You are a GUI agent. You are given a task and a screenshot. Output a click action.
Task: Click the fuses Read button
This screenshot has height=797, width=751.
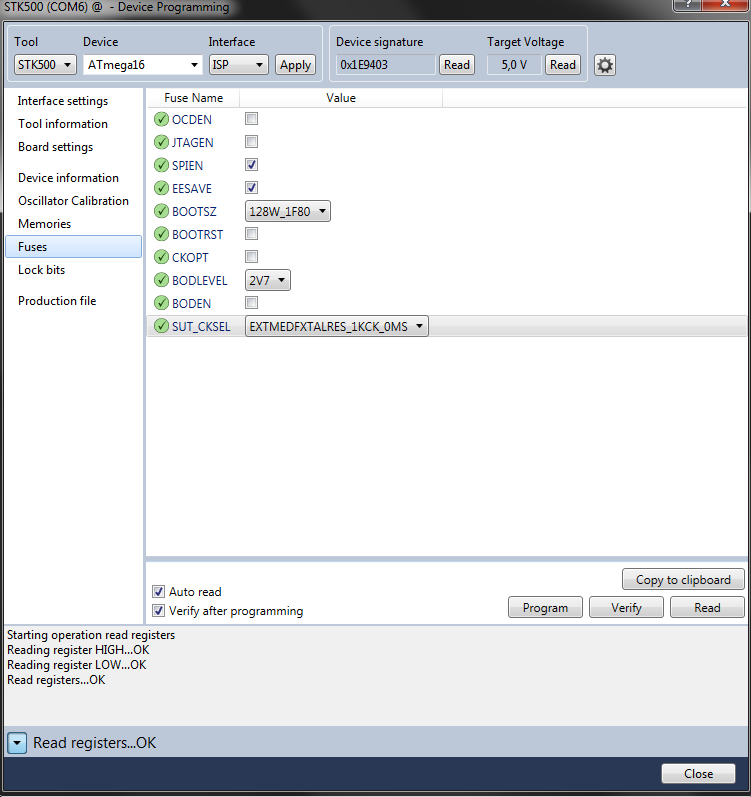pyautogui.click(x=707, y=607)
